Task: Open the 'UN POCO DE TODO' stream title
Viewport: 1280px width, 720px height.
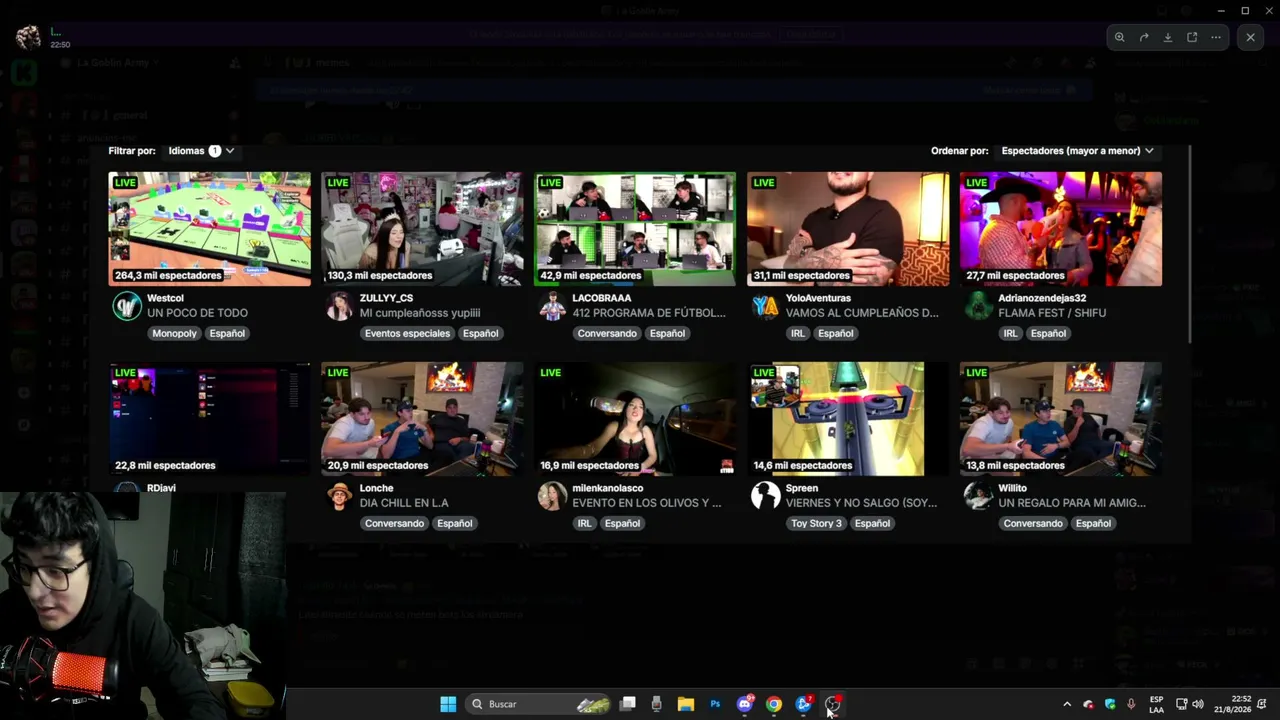Action: pyautogui.click(x=197, y=313)
